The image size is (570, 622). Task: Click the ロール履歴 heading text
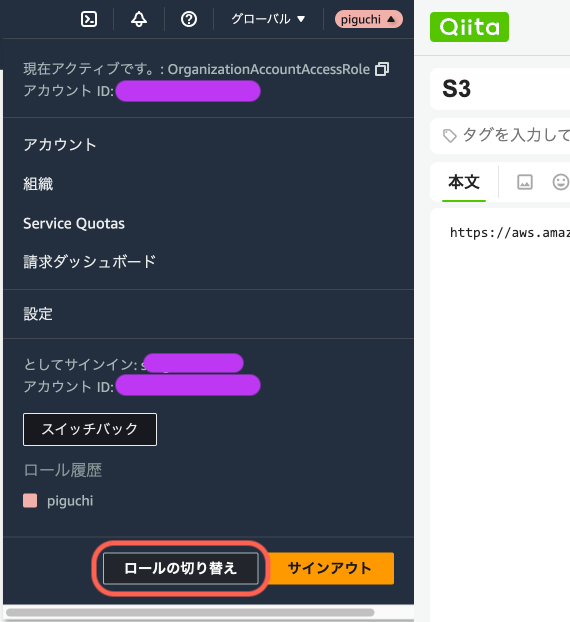[62, 470]
